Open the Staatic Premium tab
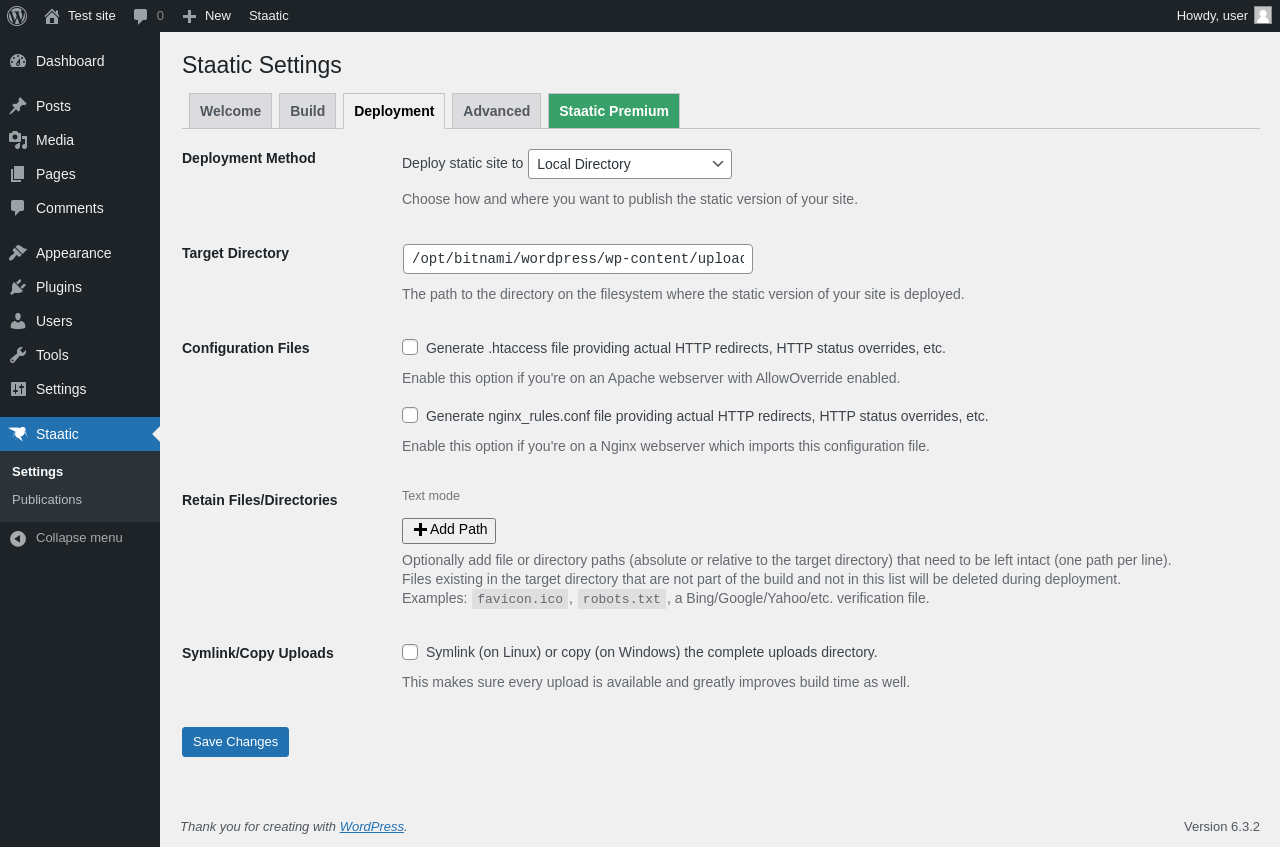The width and height of the screenshot is (1280, 847). 614,111
